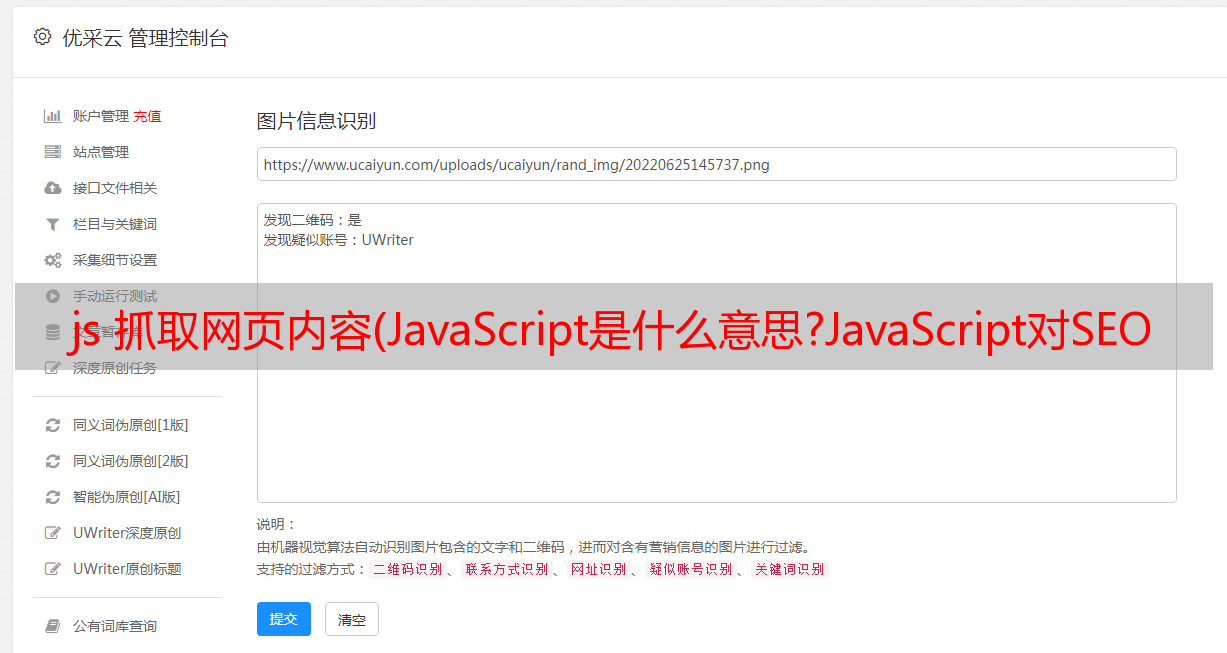Click the gears icon for 采集细节设置

click(x=53, y=260)
